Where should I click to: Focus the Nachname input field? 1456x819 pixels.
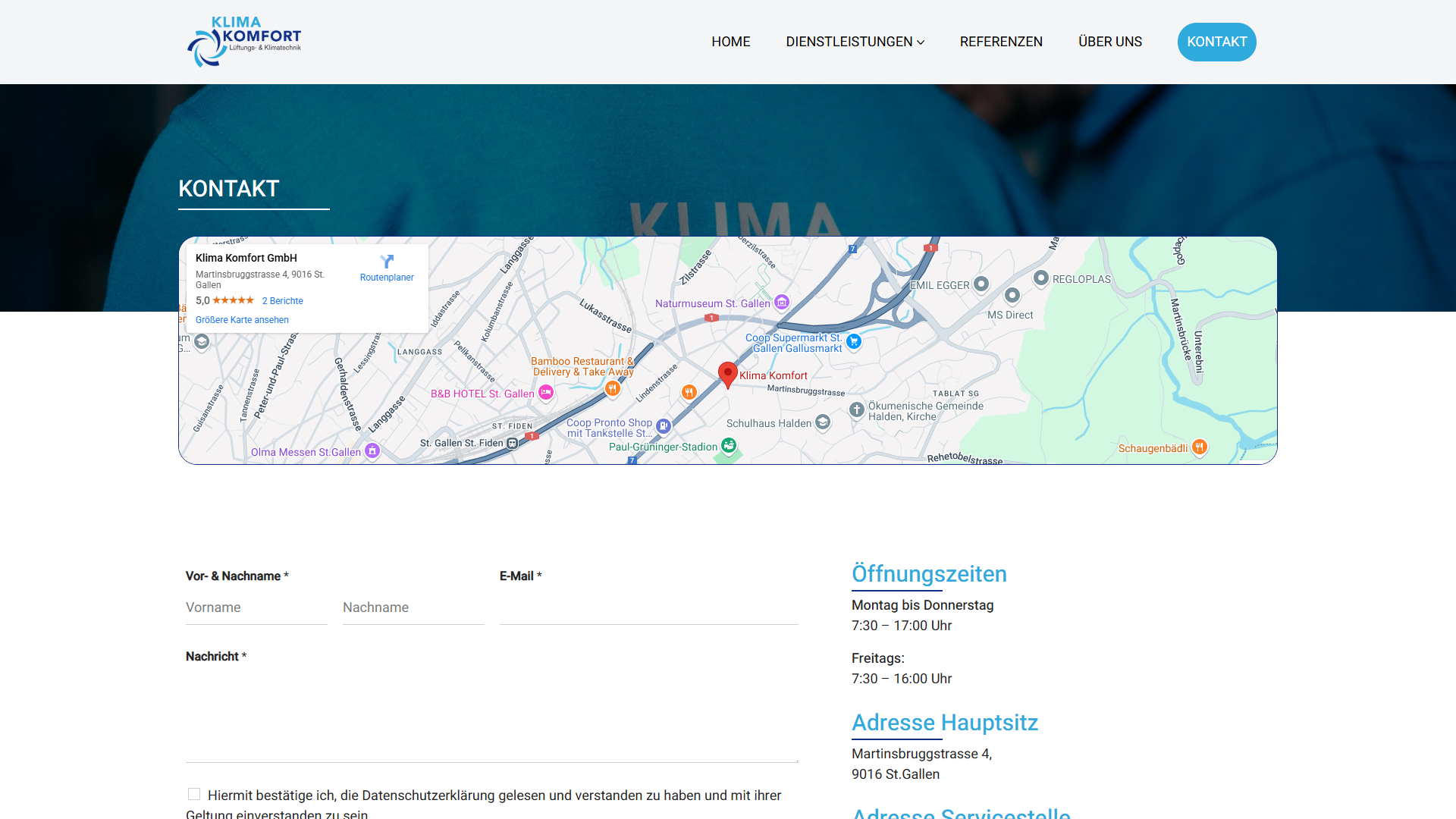tap(413, 607)
